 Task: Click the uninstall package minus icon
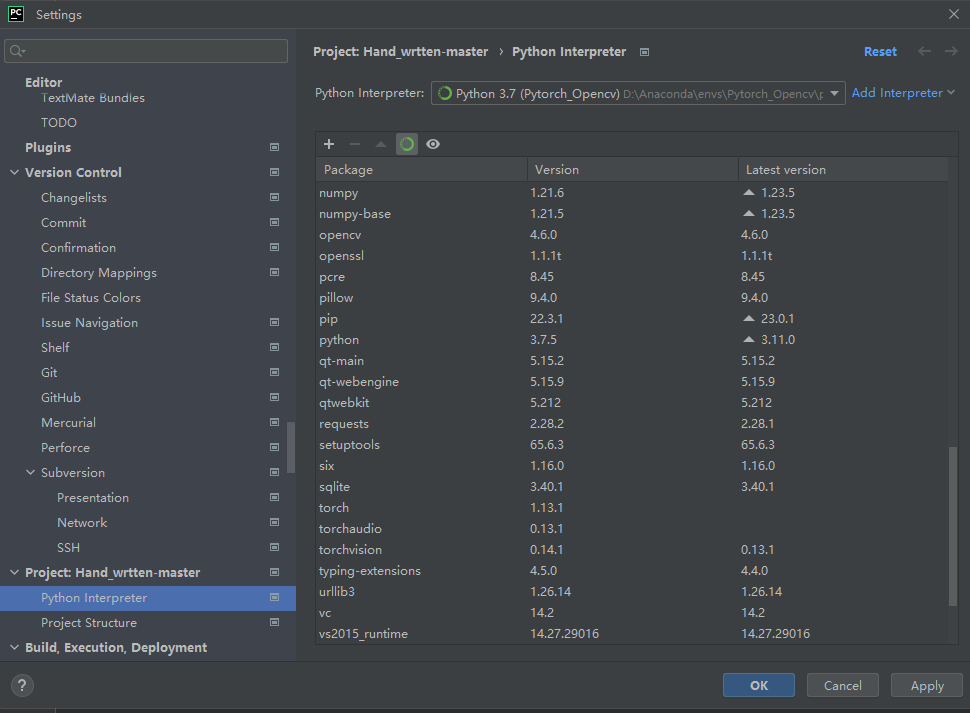coord(354,144)
